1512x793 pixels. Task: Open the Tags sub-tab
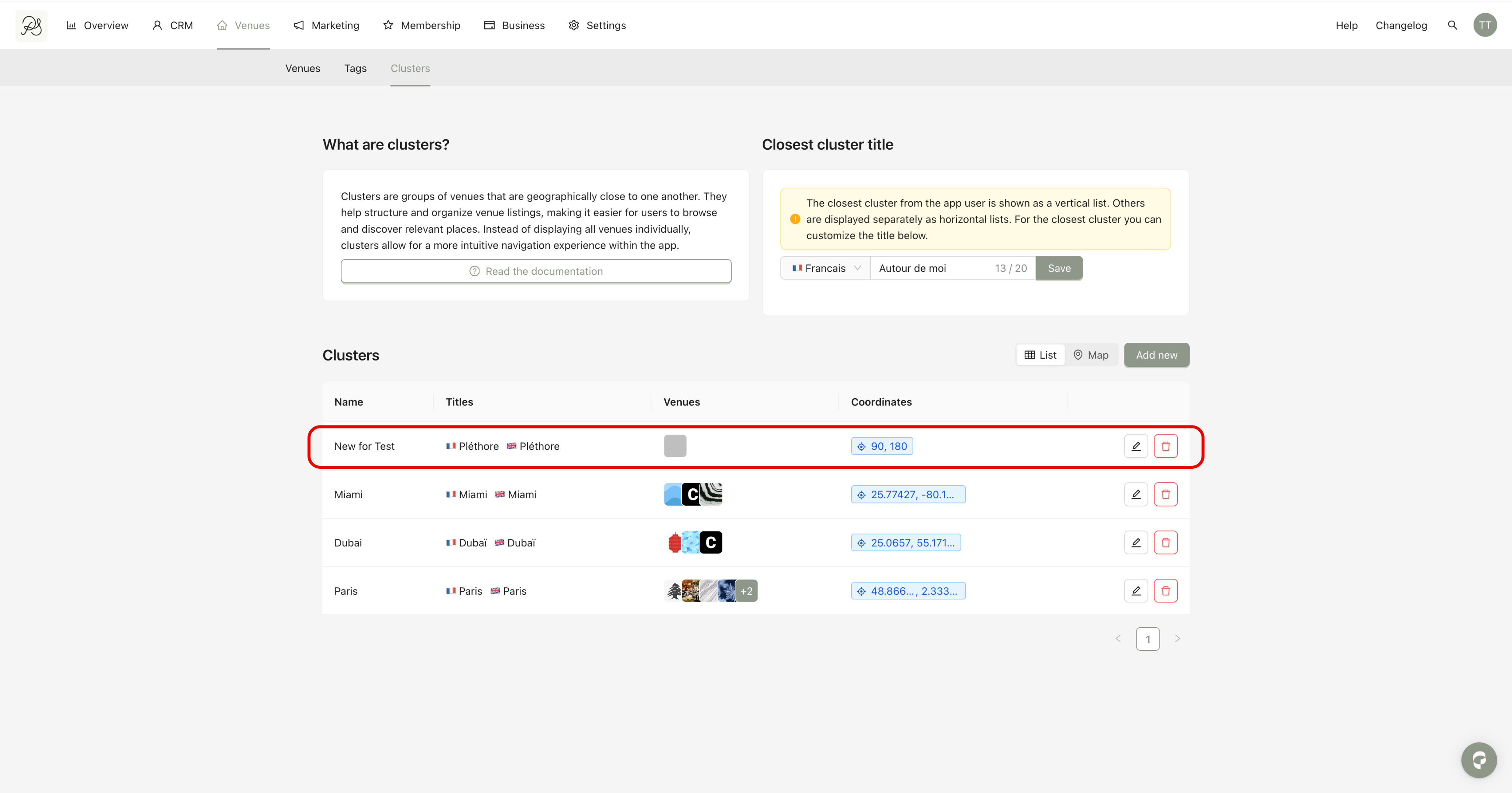pos(355,68)
